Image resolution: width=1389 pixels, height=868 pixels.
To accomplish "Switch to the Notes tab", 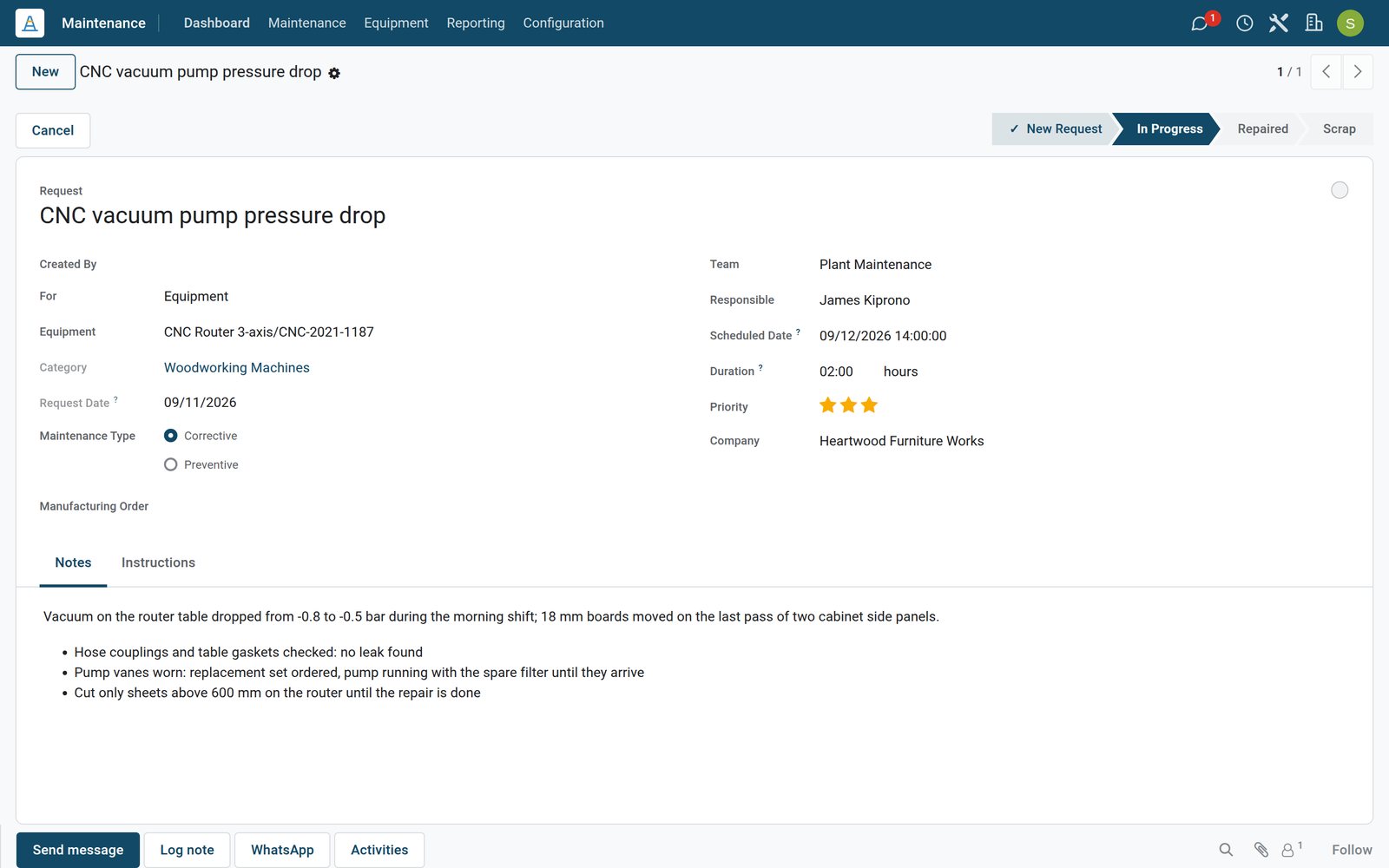I will (x=73, y=562).
